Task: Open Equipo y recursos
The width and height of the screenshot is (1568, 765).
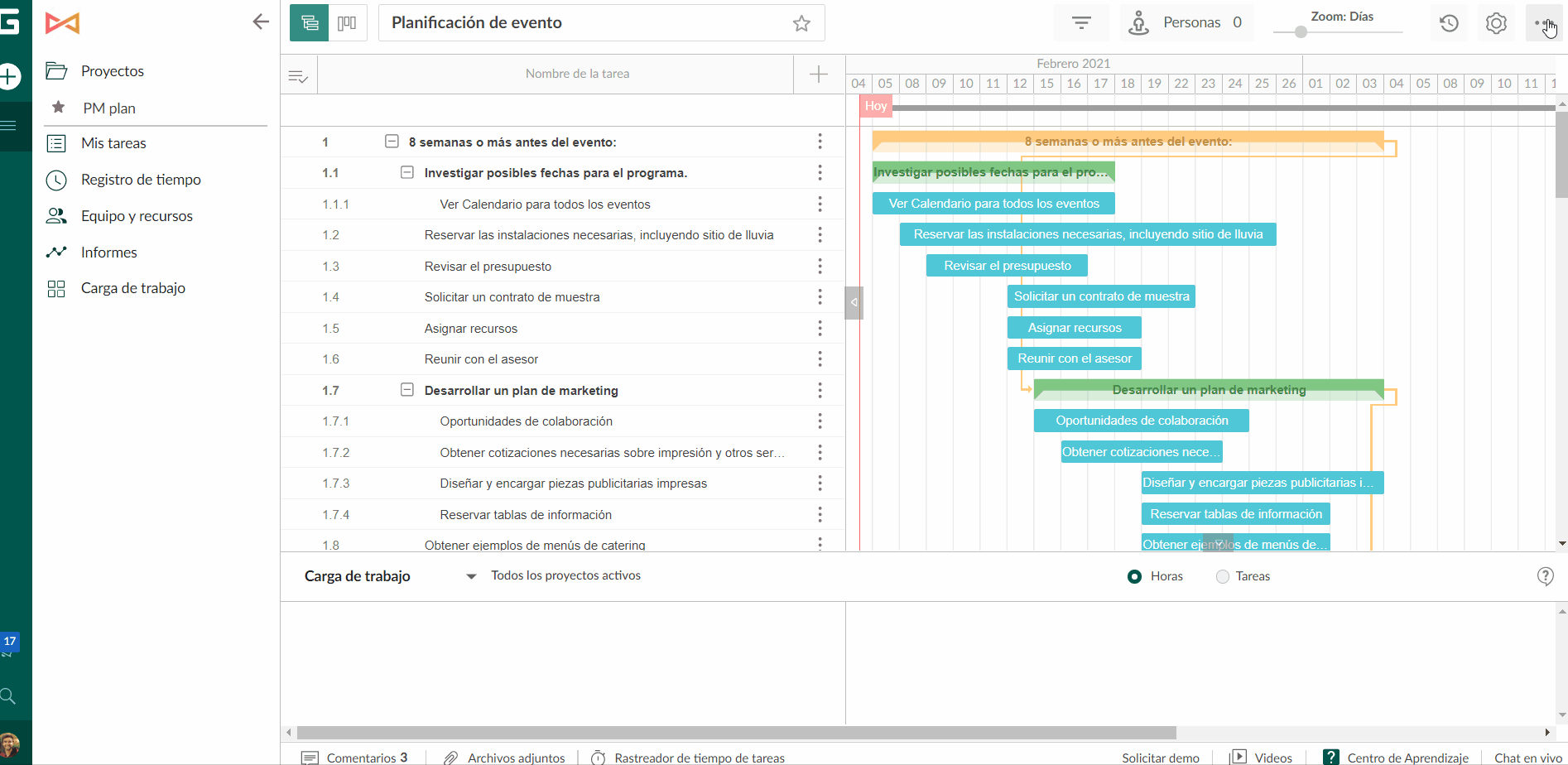Action: point(137,216)
